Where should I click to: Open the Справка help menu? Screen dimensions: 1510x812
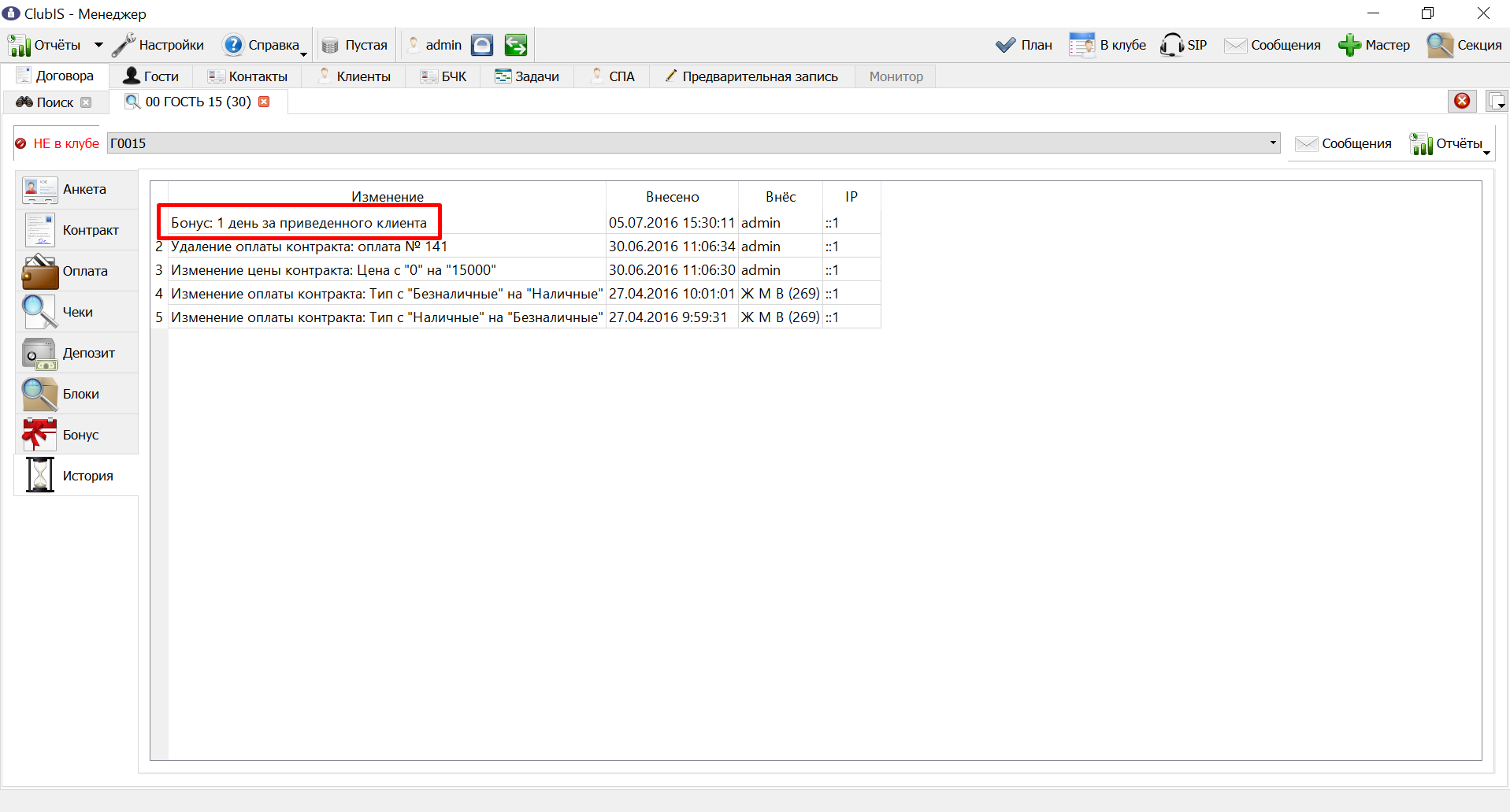(265, 45)
